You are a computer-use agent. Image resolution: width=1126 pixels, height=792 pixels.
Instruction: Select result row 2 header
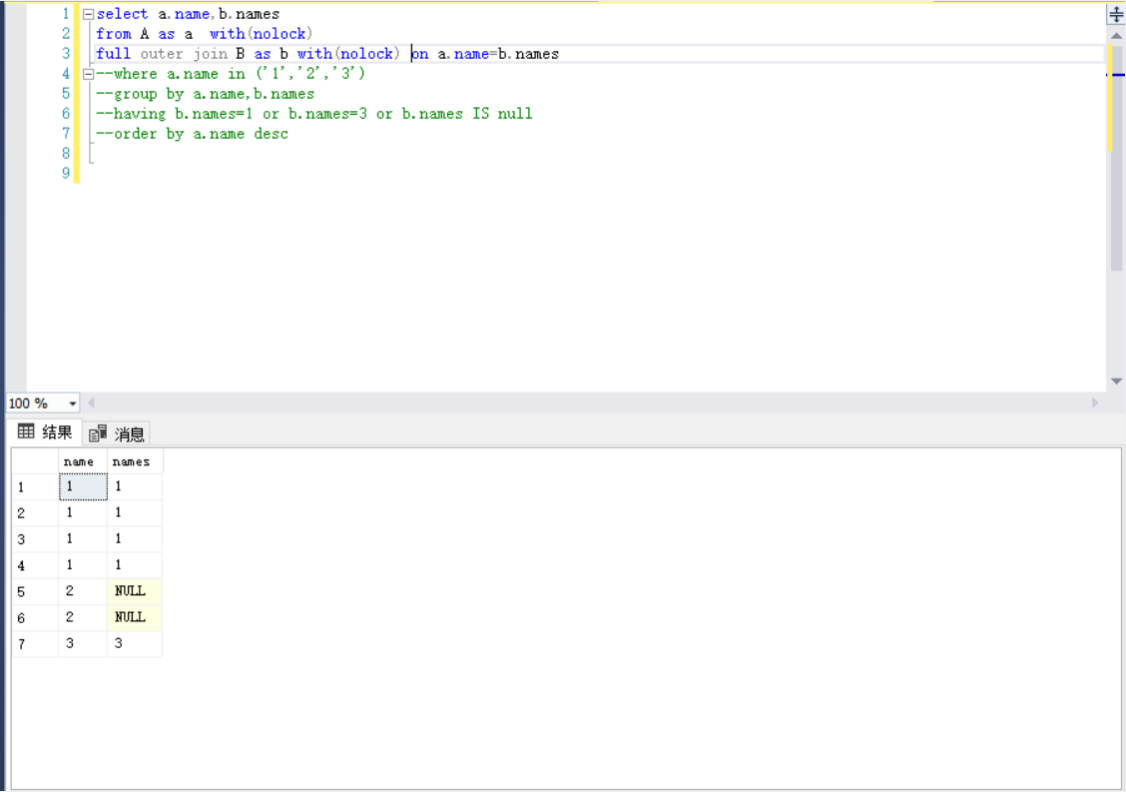pos(35,513)
